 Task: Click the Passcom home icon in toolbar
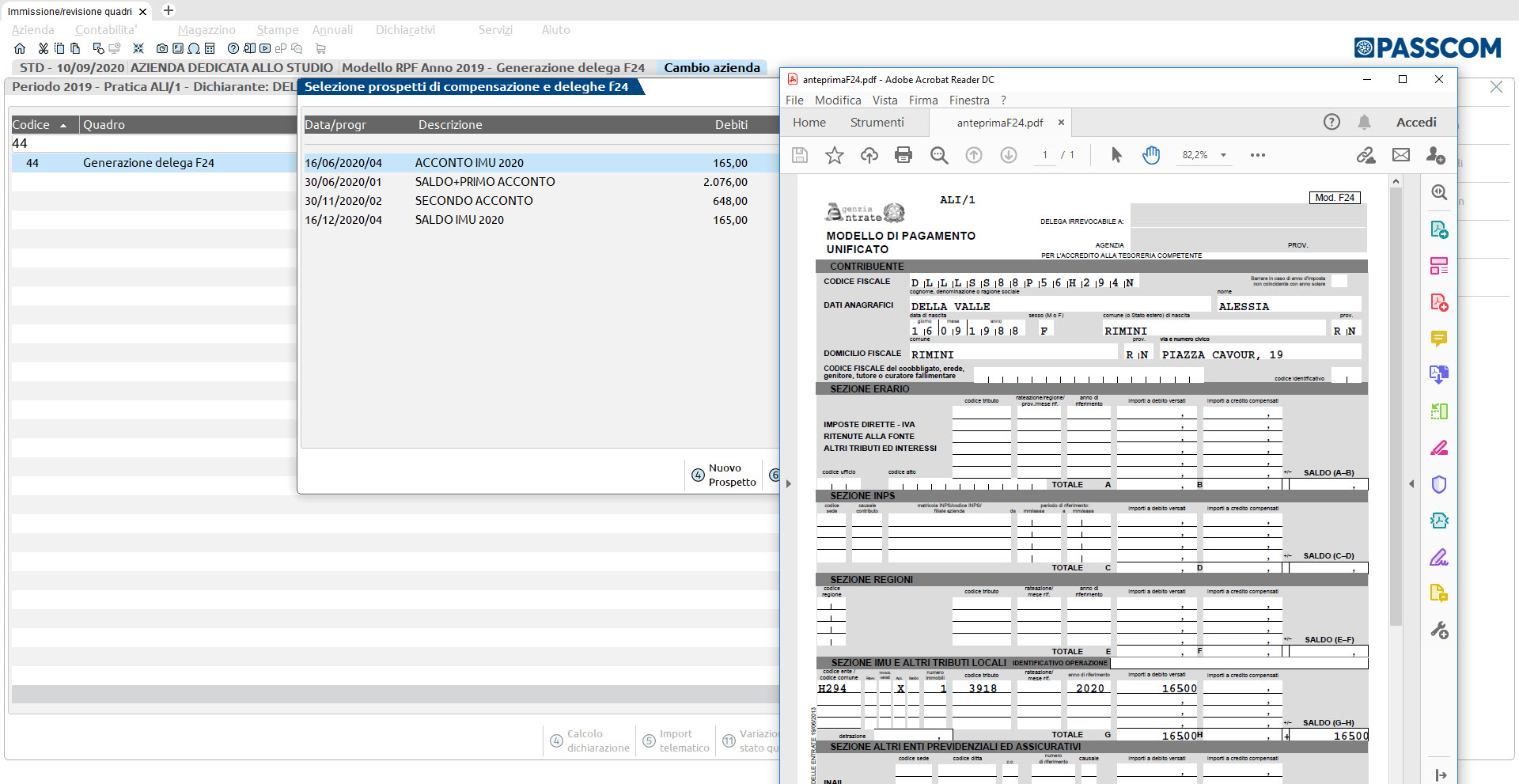point(20,48)
